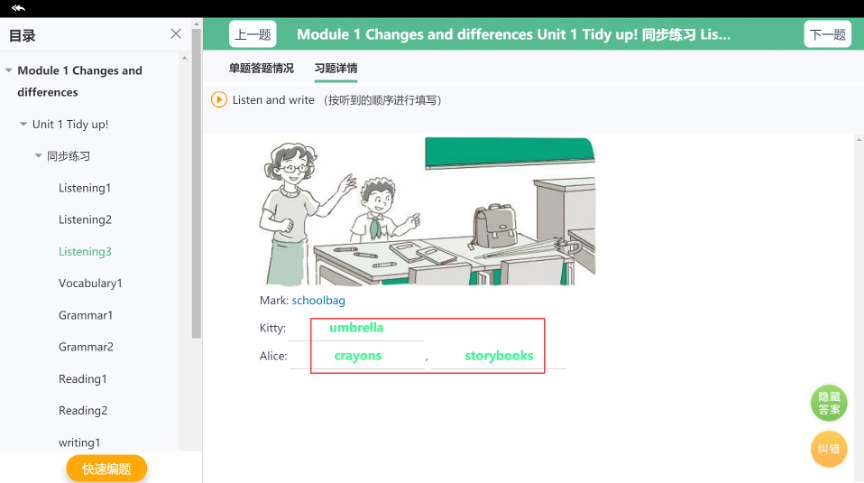The width and height of the screenshot is (864, 483).
Task: Go to previous question with 上一题
Action: pyautogui.click(x=253, y=35)
